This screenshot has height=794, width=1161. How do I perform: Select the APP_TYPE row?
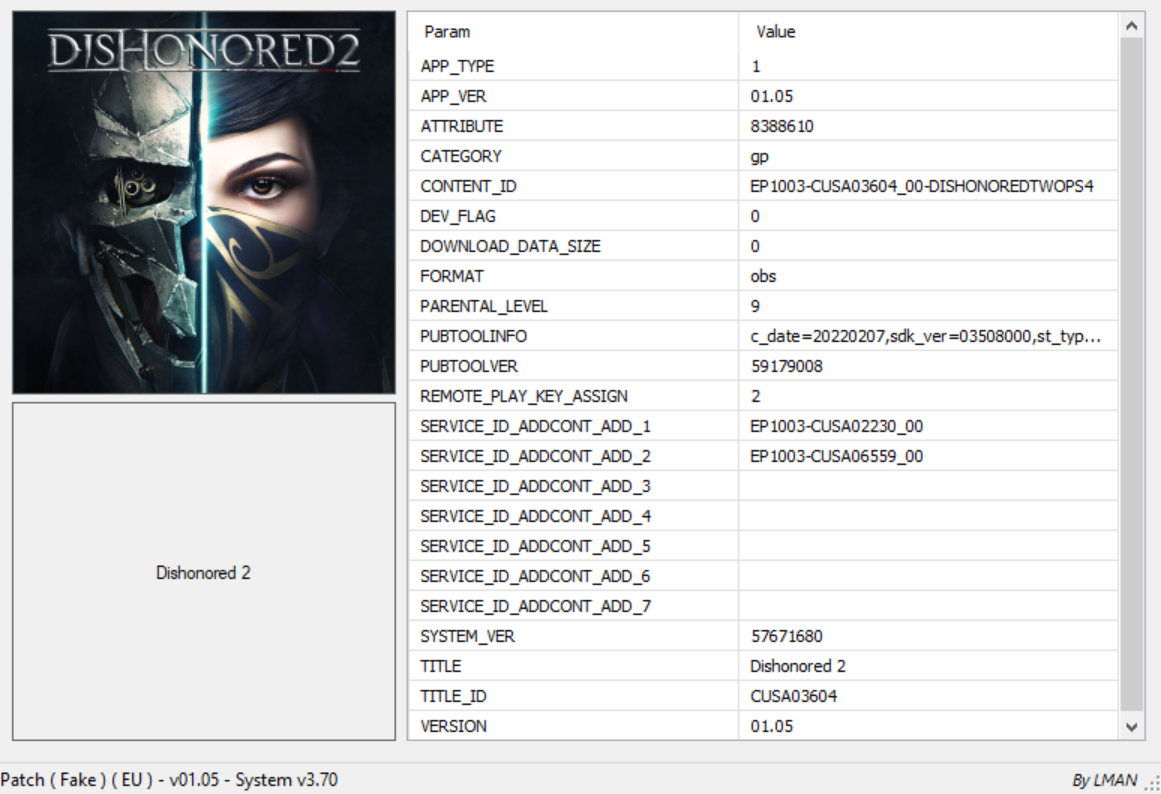coord(763,66)
